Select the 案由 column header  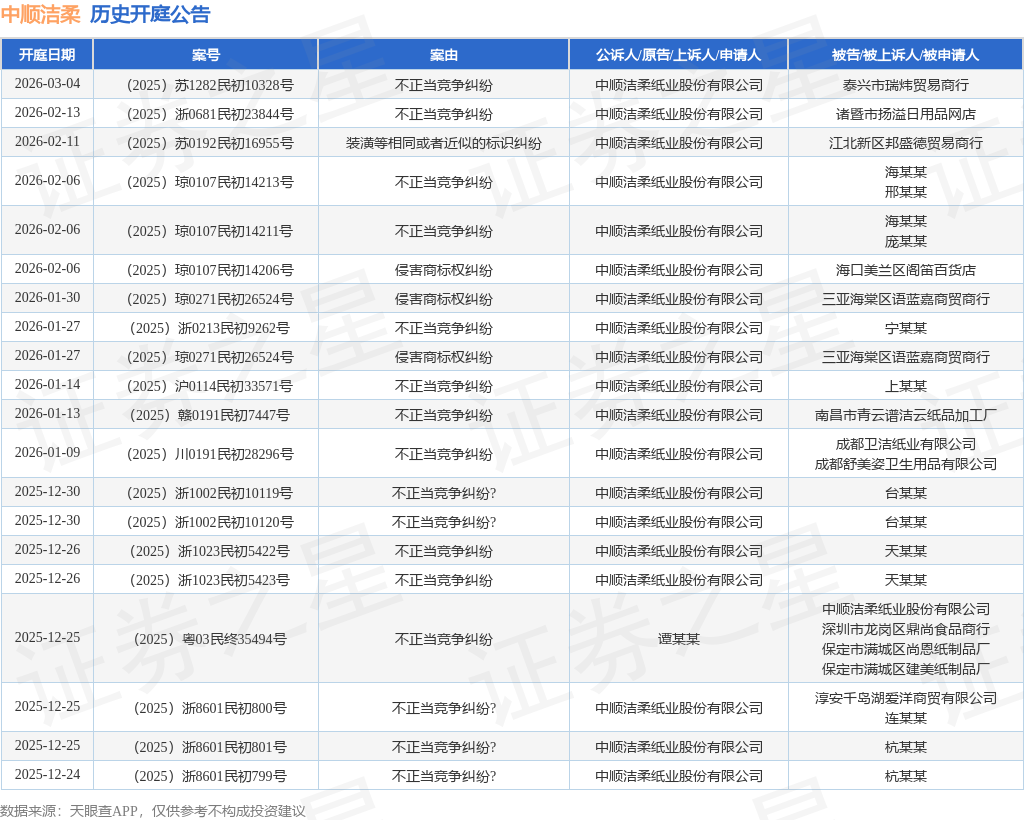click(x=443, y=55)
